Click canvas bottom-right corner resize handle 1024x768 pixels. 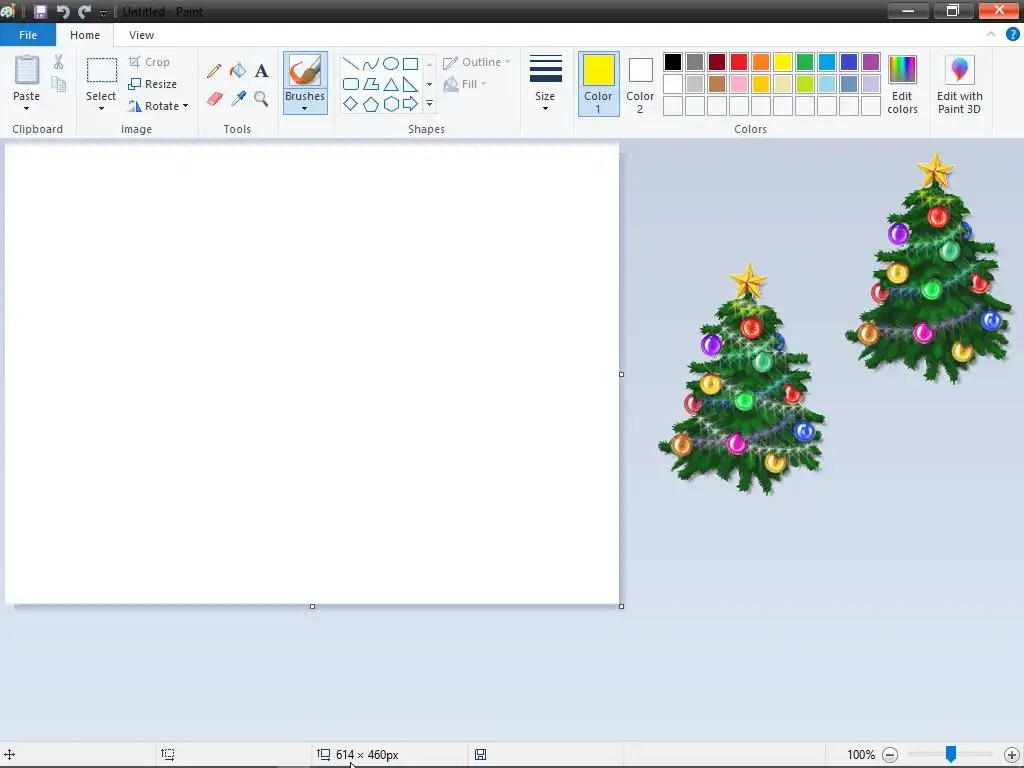(x=621, y=607)
